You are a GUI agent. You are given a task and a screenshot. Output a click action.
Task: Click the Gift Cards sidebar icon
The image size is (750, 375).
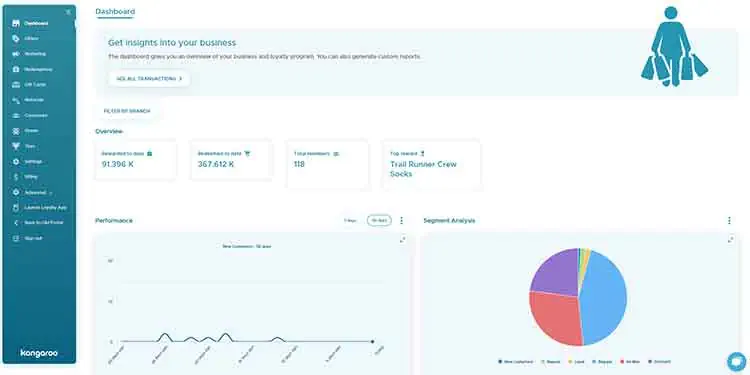click(16, 84)
